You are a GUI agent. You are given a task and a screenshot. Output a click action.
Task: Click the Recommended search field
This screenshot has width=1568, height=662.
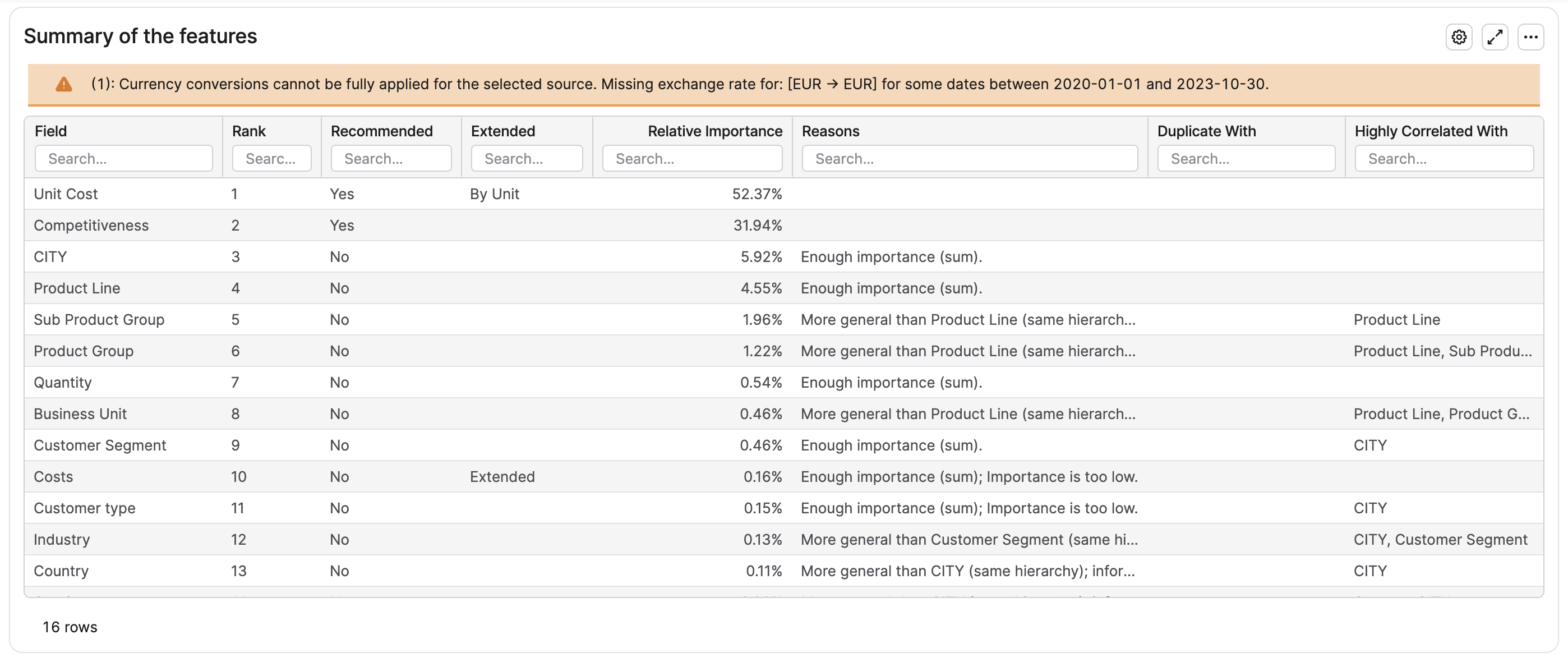[391, 158]
